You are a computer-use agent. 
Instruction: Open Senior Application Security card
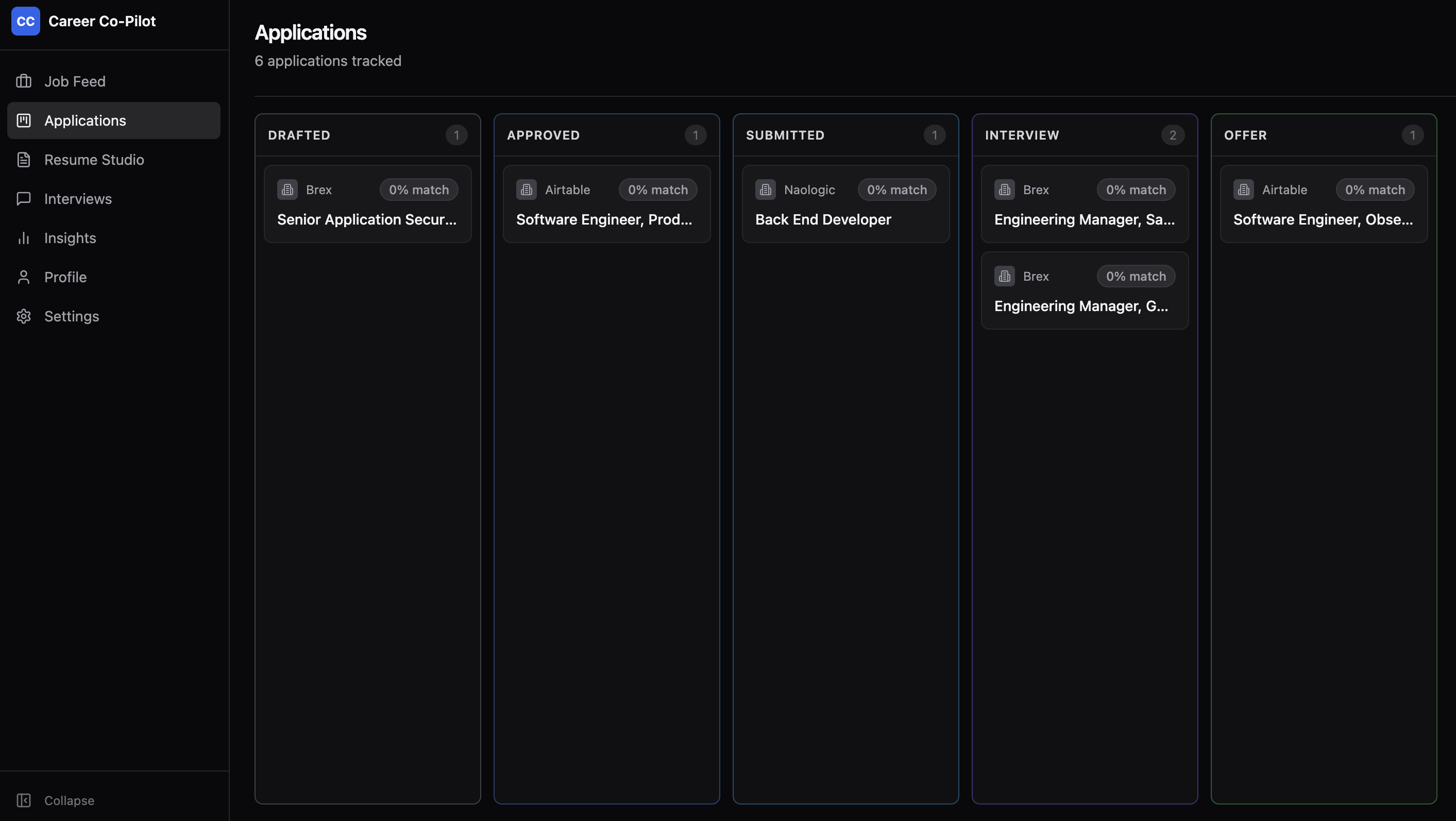click(367, 219)
